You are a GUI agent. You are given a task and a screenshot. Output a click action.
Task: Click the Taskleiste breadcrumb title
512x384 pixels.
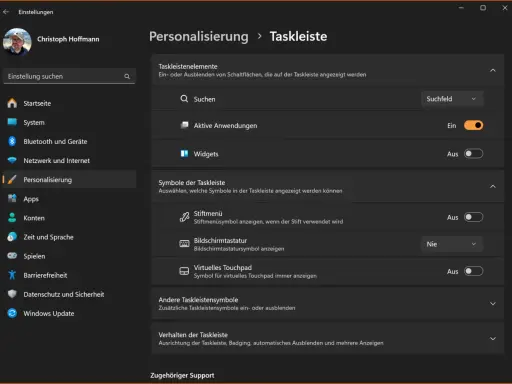pyautogui.click(x=298, y=36)
